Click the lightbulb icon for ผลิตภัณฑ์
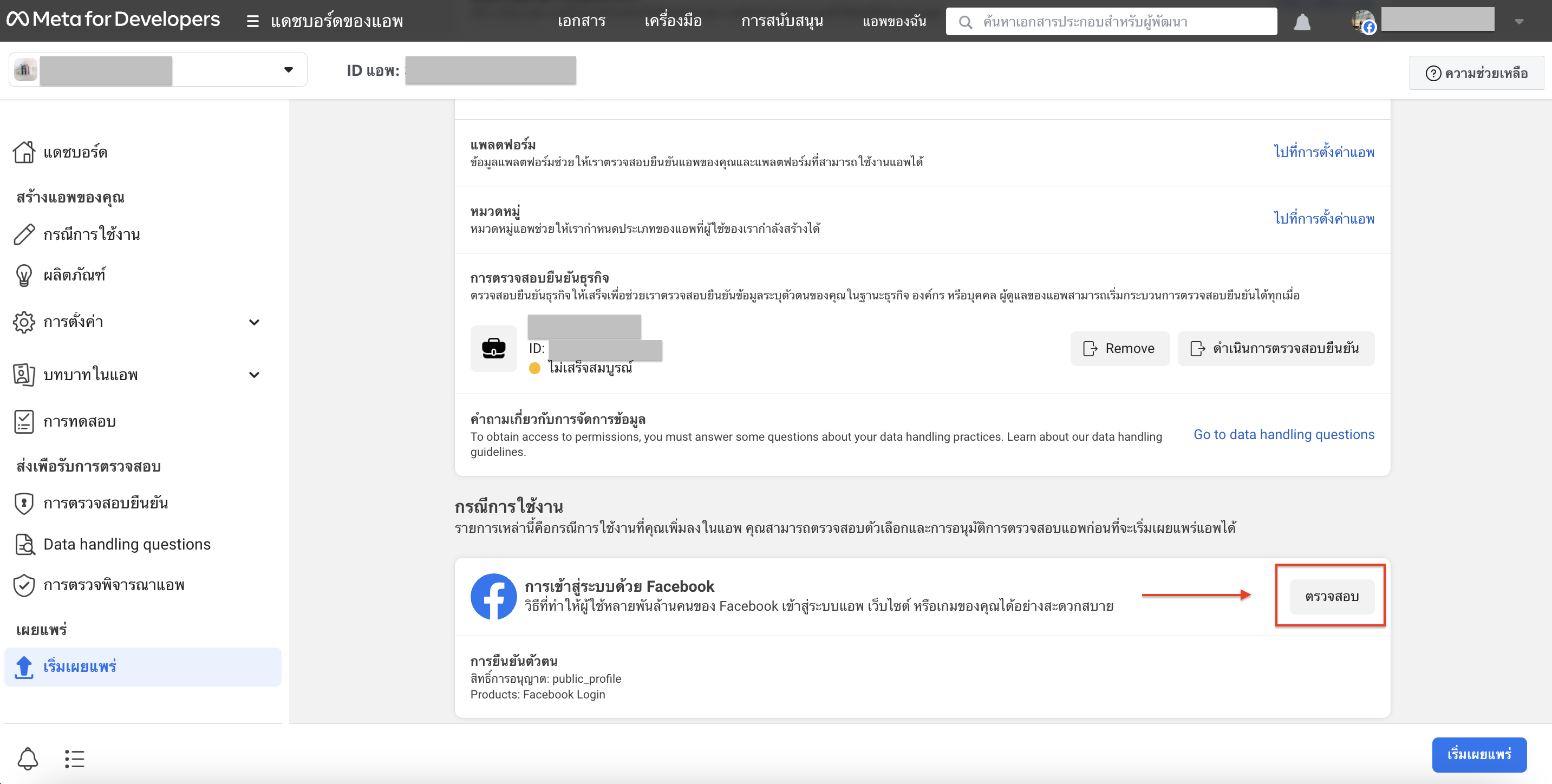The image size is (1552, 784). (x=24, y=276)
